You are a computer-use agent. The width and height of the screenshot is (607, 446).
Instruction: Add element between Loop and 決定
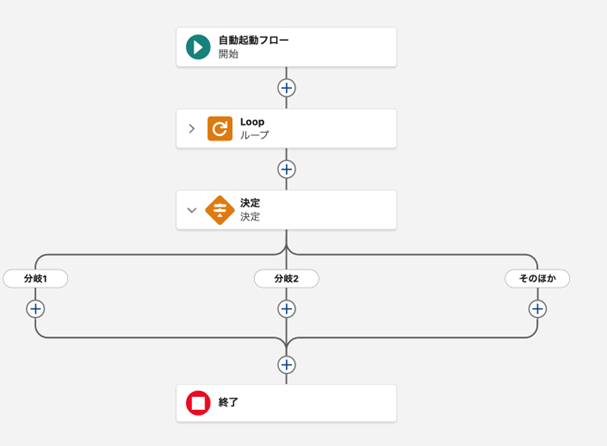tap(287, 169)
